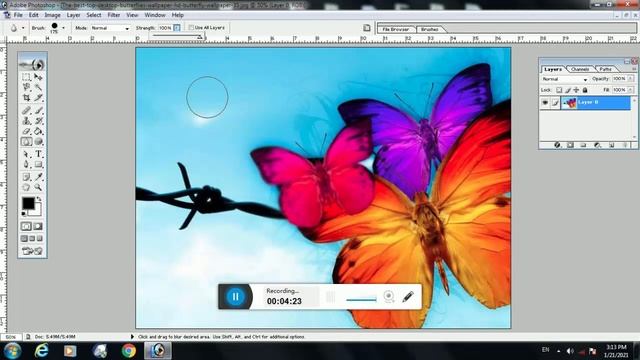Click Jump to ImageReady button

pyautogui.click(x=33, y=251)
